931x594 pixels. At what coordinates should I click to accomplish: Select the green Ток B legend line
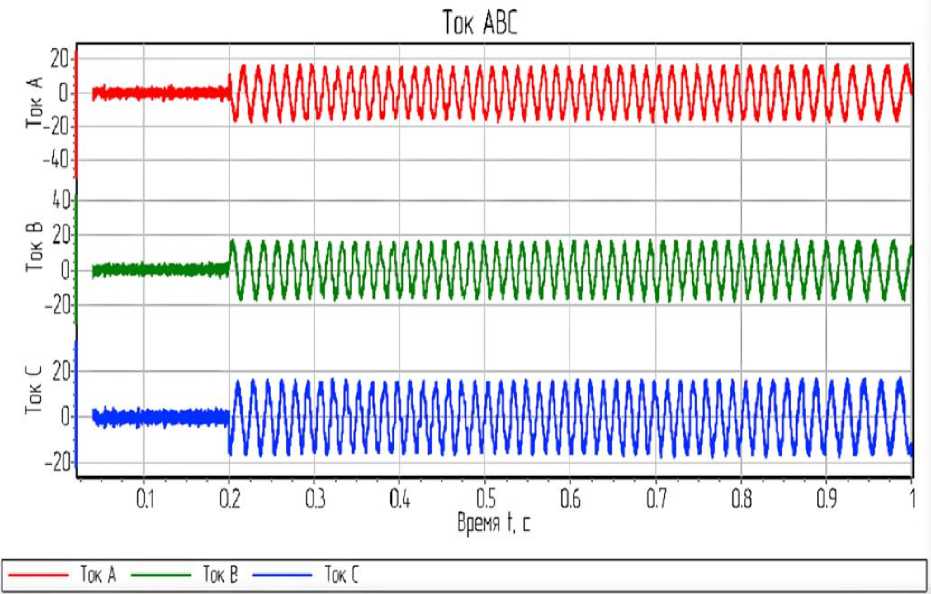[161, 575]
